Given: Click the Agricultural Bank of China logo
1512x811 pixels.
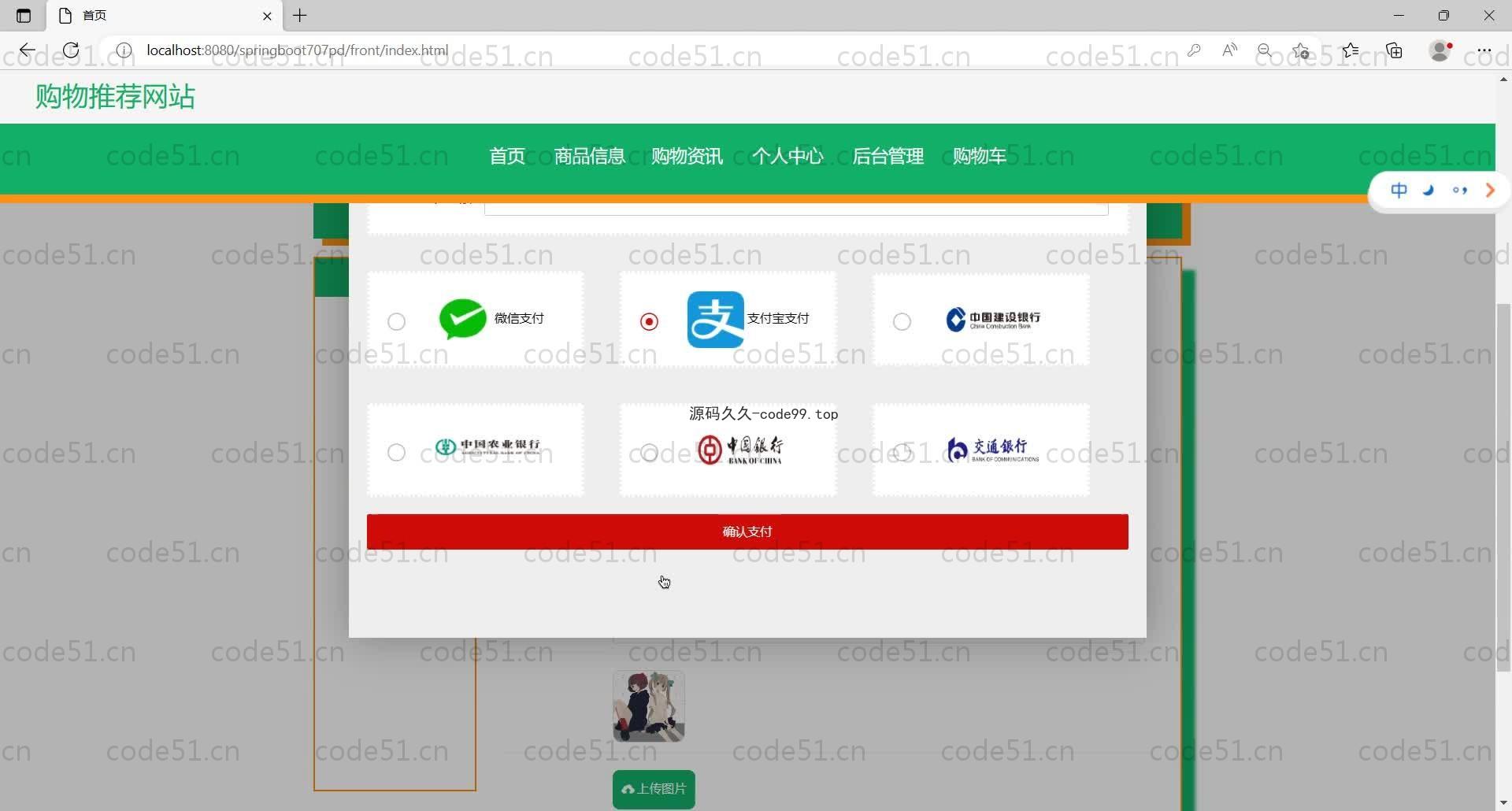Looking at the screenshot, I should [488, 447].
